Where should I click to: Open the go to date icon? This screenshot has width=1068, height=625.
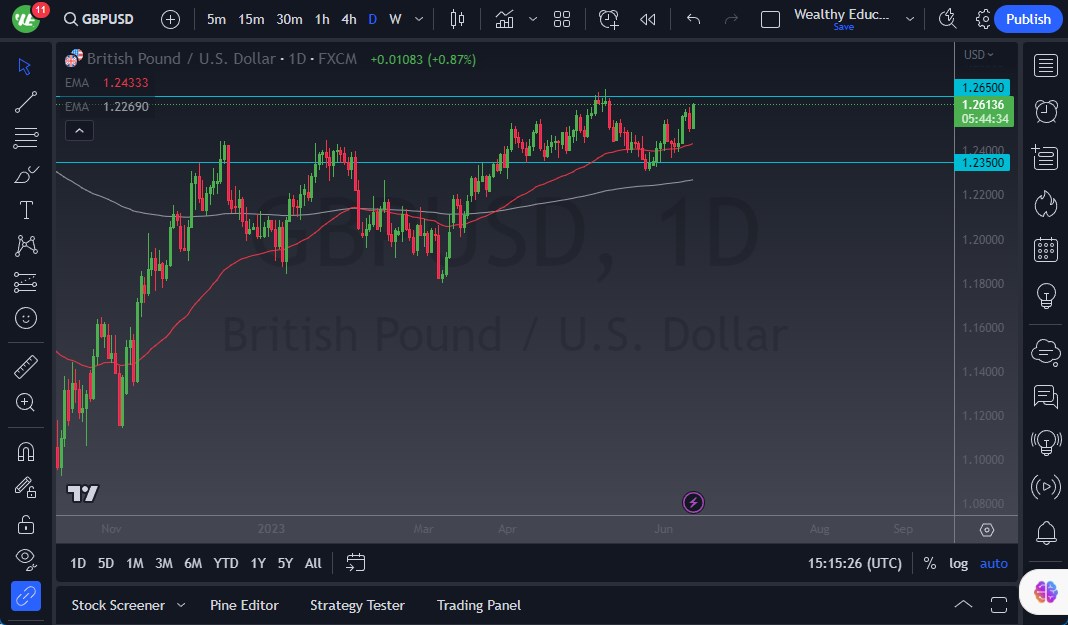[356, 562]
